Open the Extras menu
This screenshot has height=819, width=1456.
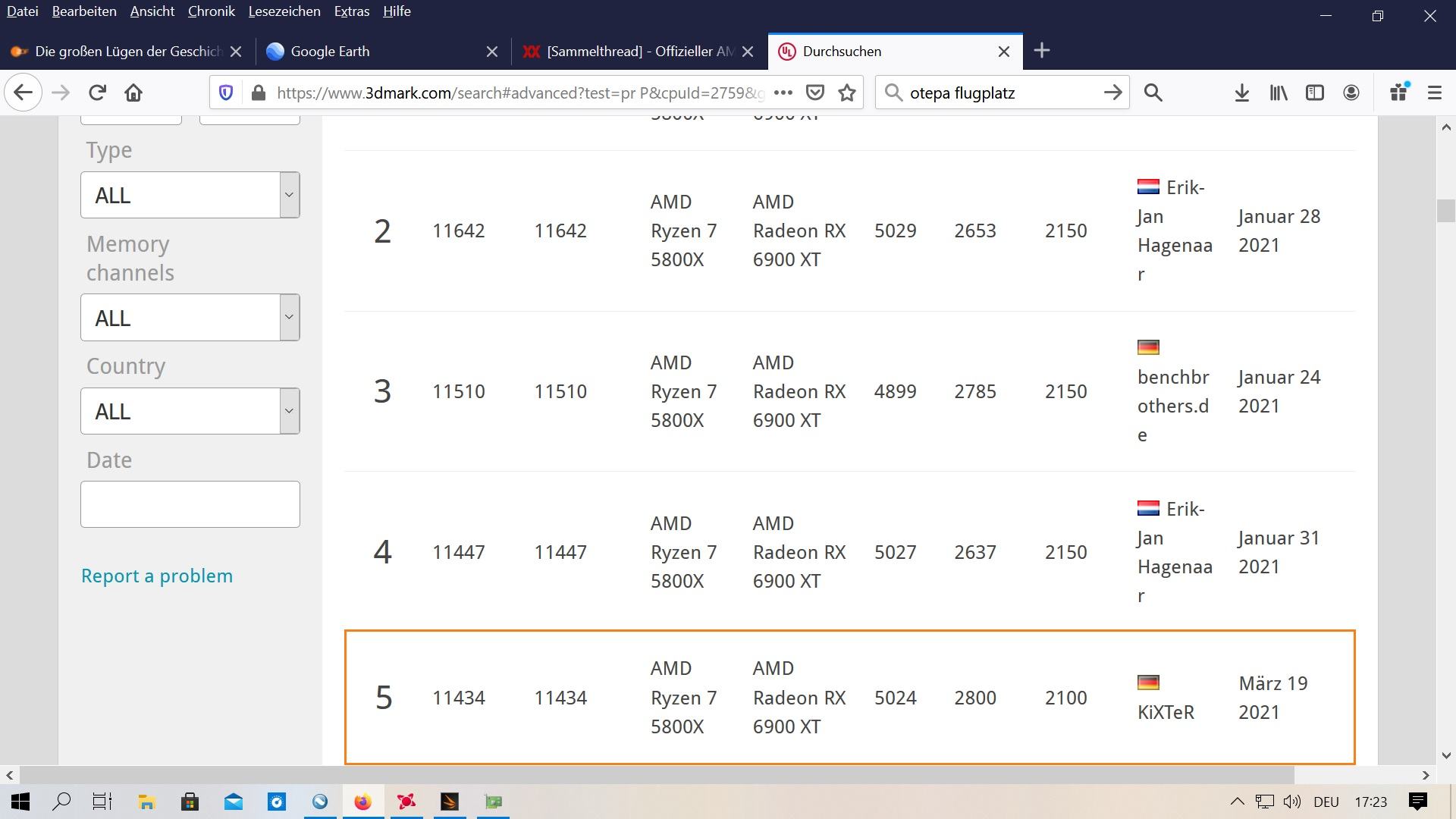click(352, 11)
